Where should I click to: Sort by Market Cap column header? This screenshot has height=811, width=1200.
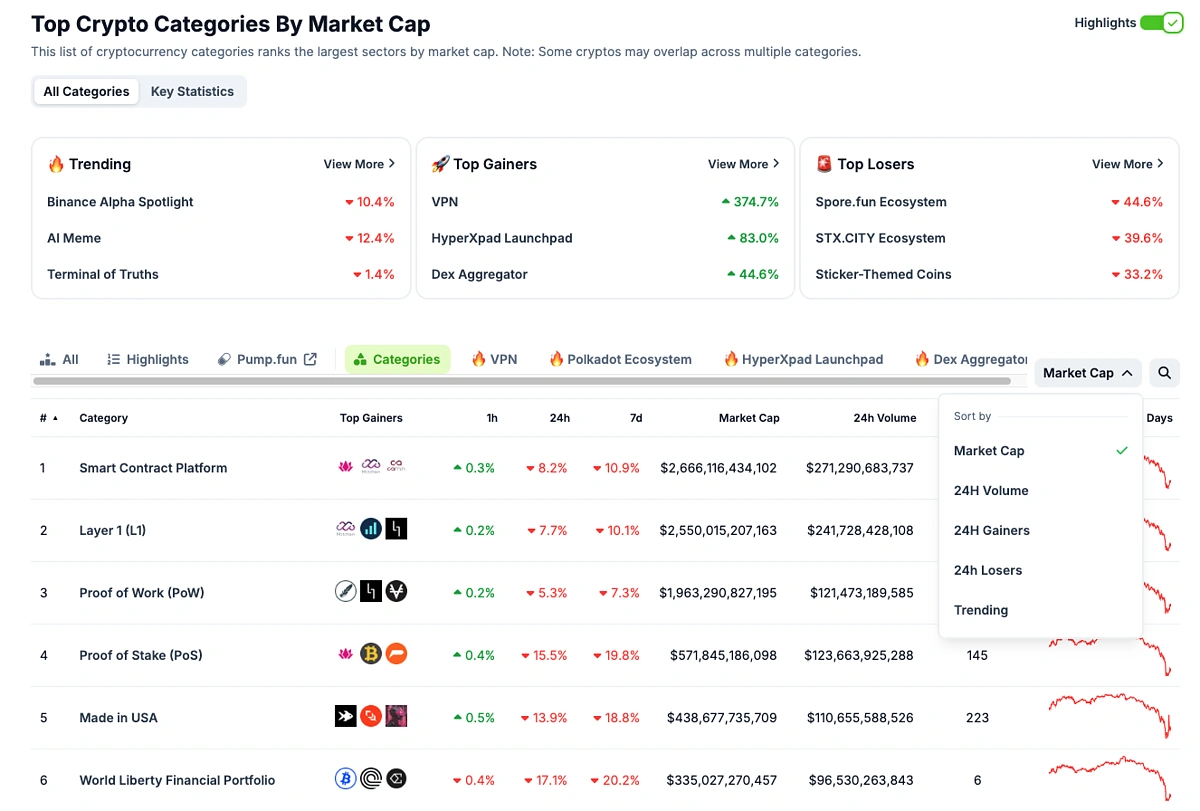(x=749, y=418)
